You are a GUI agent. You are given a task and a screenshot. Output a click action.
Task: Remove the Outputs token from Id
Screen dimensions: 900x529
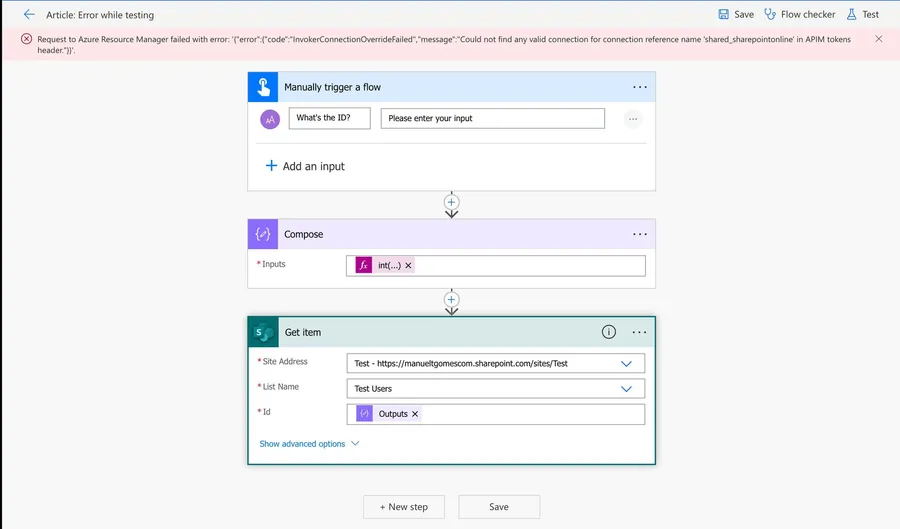(415, 414)
